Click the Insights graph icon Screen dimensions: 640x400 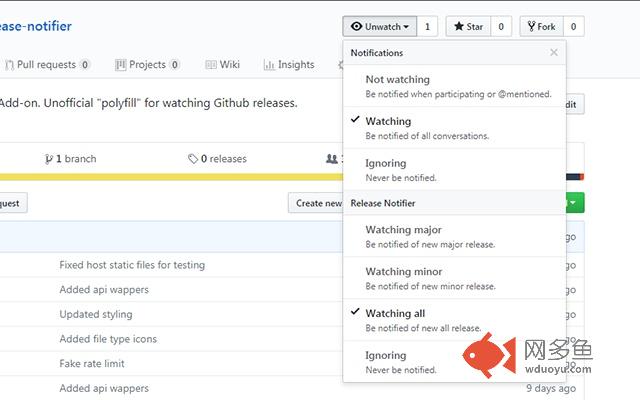pyautogui.click(x=269, y=65)
